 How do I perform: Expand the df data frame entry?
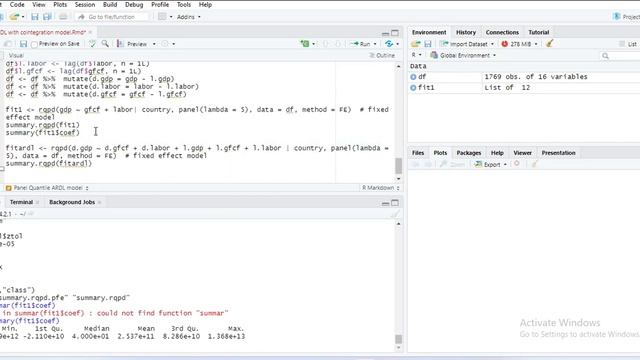click(x=413, y=77)
